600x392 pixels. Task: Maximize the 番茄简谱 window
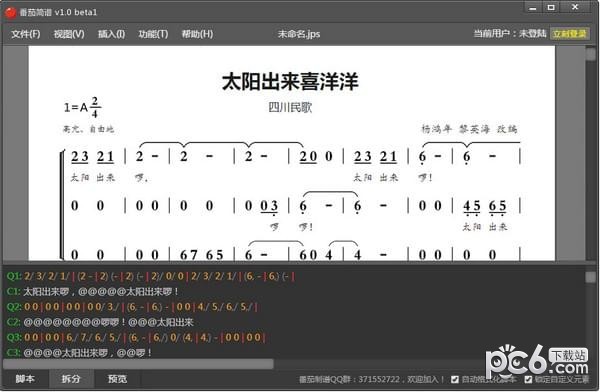(x=551, y=8)
